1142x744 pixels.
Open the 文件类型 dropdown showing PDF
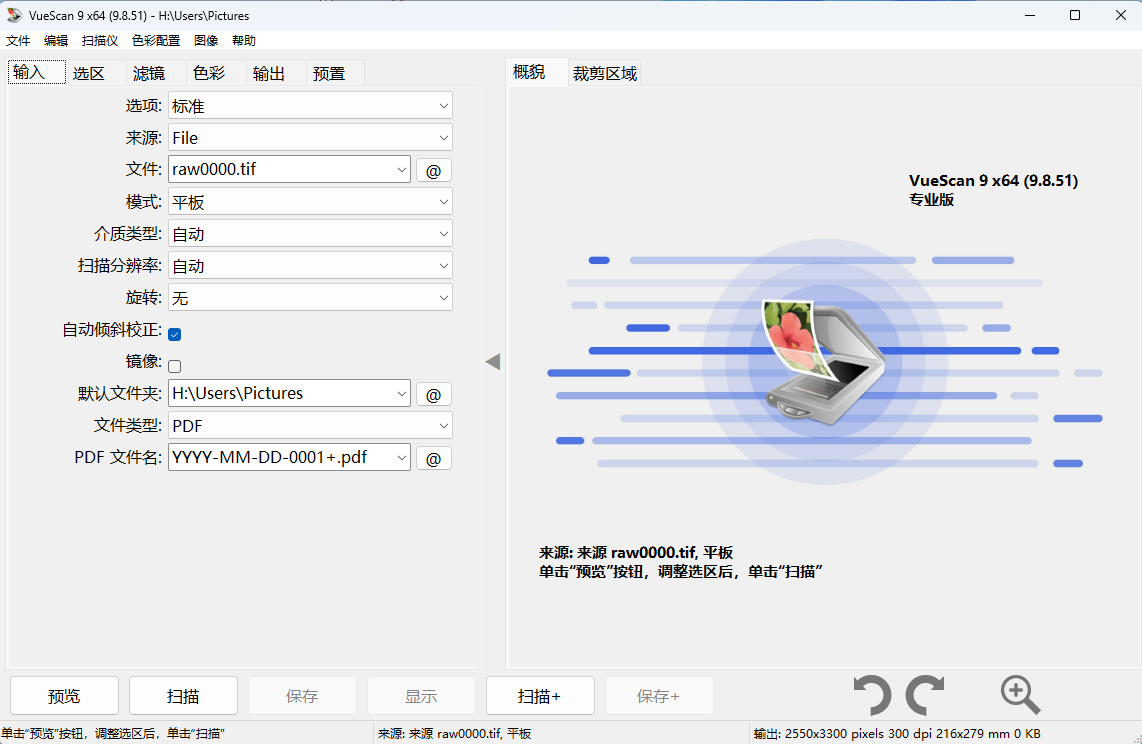pyautogui.click(x=310, y=426)
